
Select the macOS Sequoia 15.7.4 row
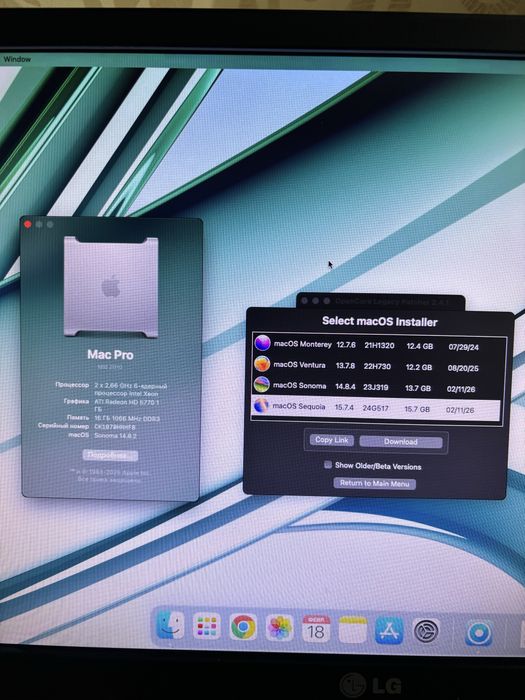click(x=376, y=408)
